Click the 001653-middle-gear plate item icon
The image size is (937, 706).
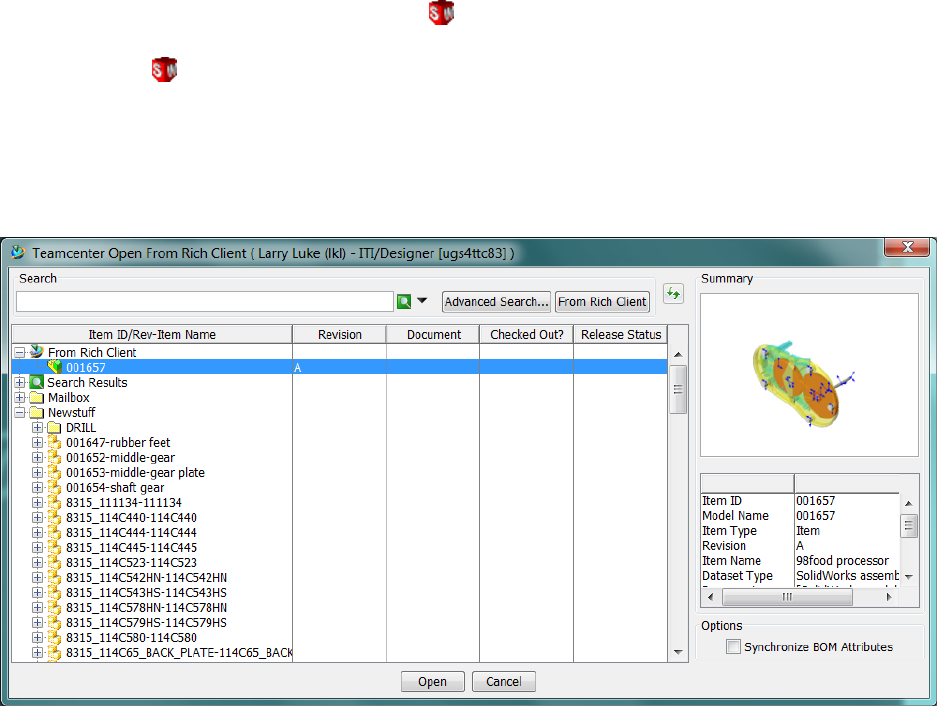pyautogui.click(x=55, y=472)
